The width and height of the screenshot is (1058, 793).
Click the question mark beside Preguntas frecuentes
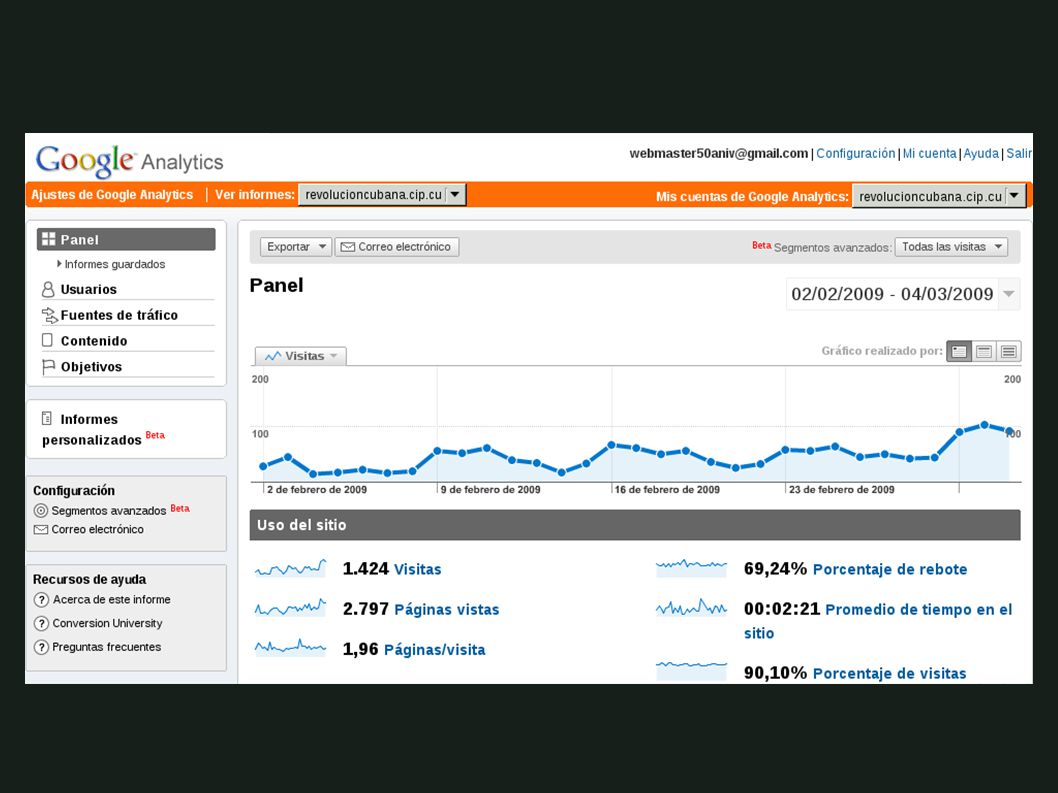[x=41, y=647]
